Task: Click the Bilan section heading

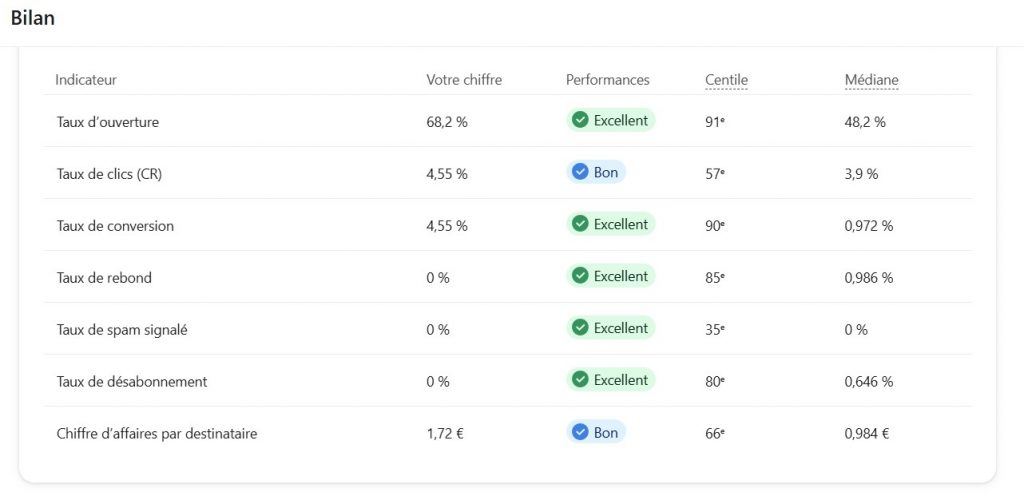Action: [33, 18]
